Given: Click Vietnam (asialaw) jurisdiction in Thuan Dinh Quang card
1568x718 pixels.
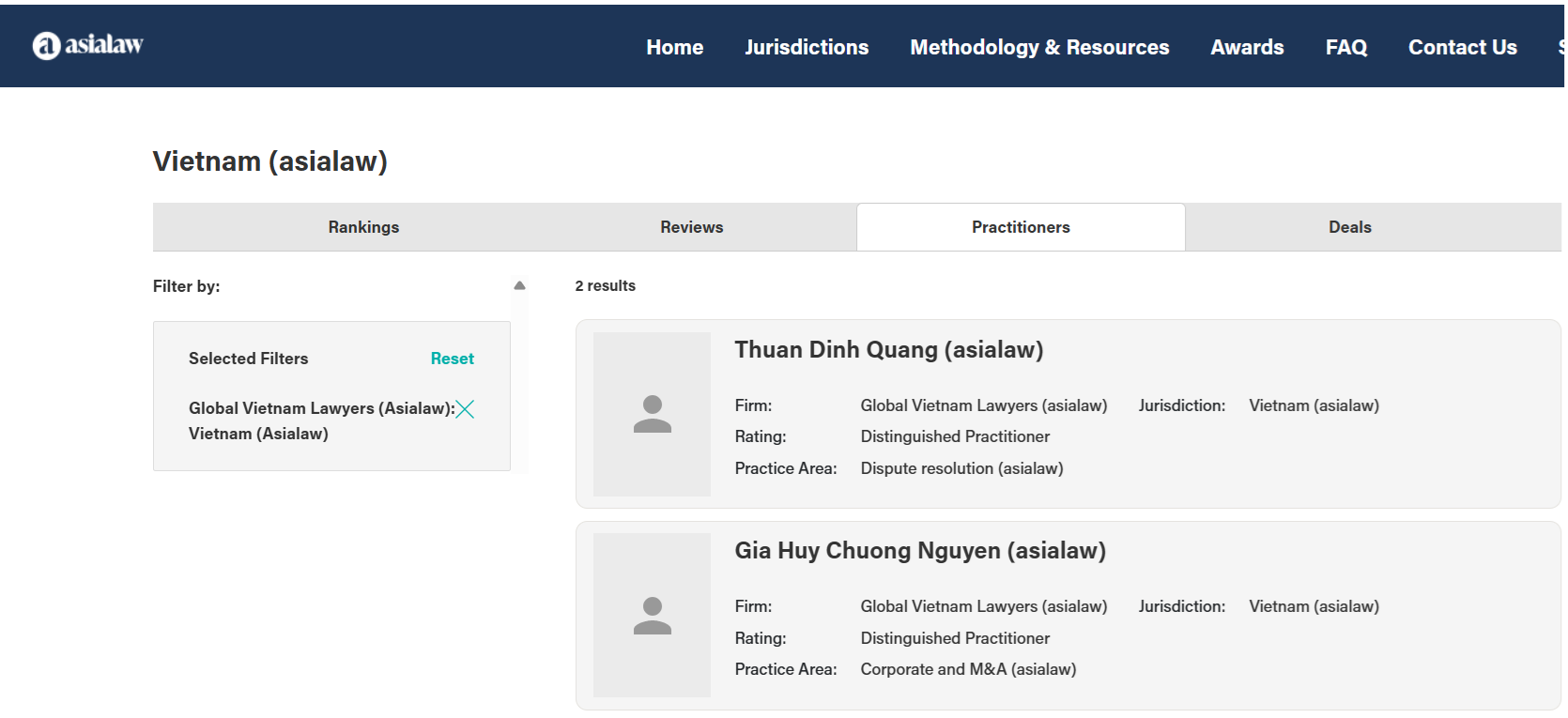Looking at the screenshot, I should tap(1314, 405).
